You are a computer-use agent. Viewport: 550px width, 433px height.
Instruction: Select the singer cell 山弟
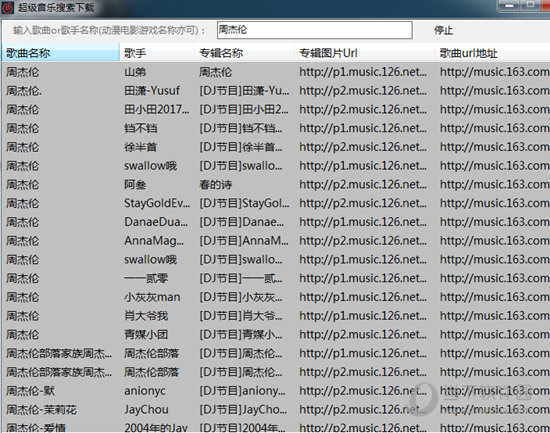coord(135,72)
